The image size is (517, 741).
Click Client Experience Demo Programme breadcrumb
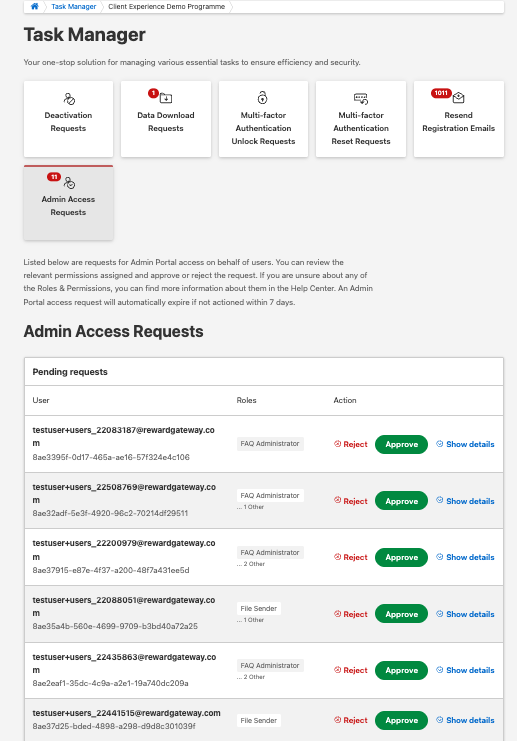tap(166, 7)
